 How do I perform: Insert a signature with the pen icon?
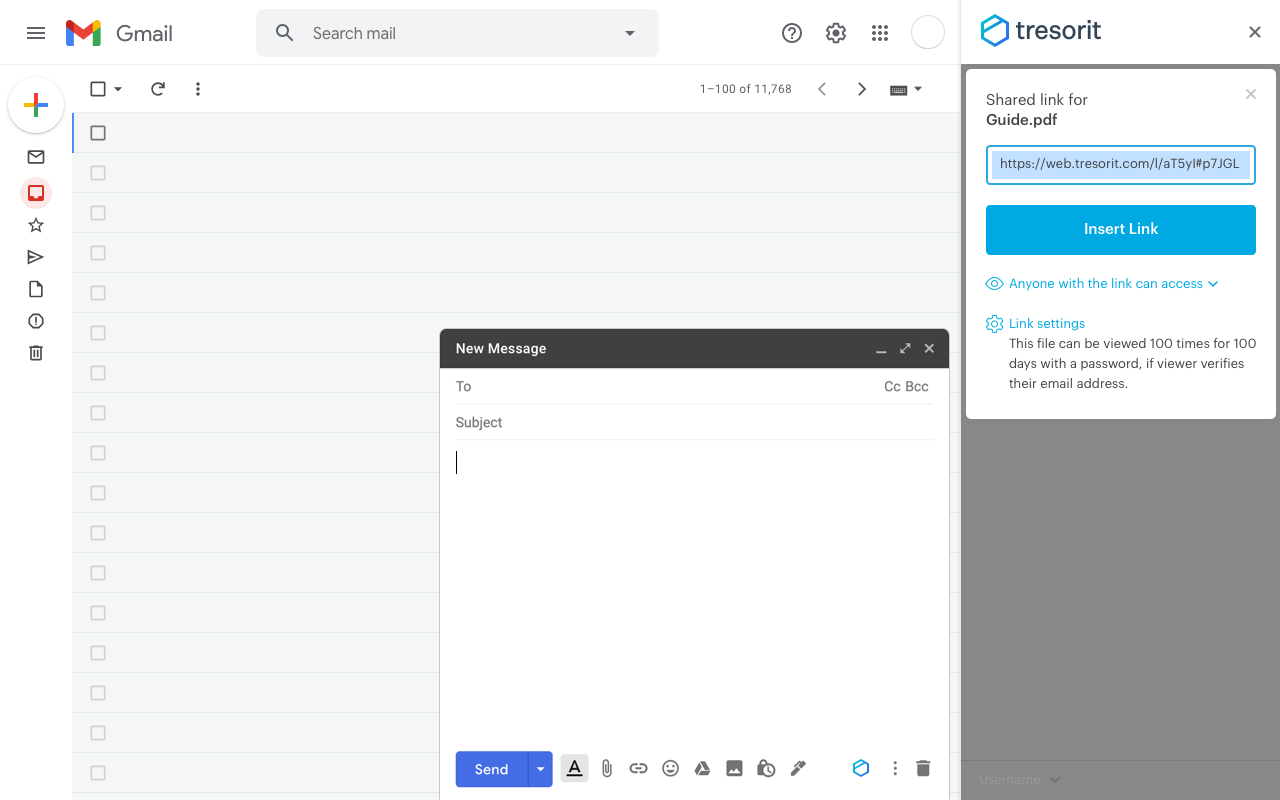click(x=798, y=768)
